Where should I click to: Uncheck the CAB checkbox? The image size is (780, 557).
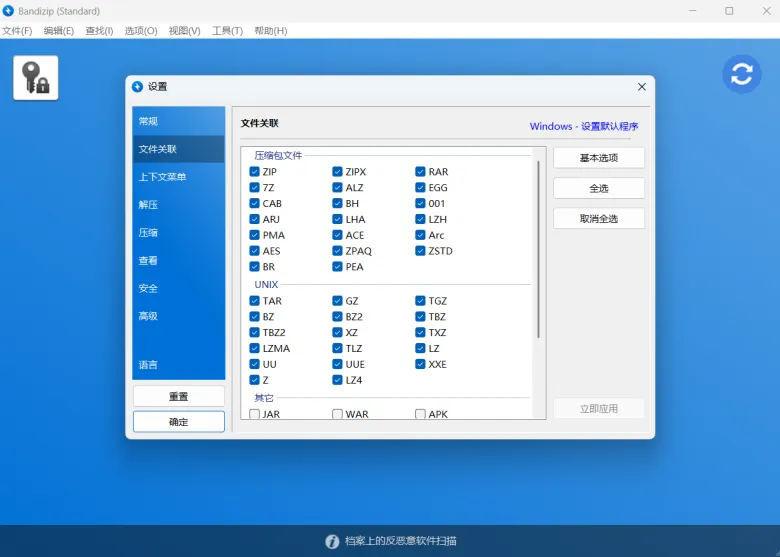pyautogui.click(x=254, y=203)
